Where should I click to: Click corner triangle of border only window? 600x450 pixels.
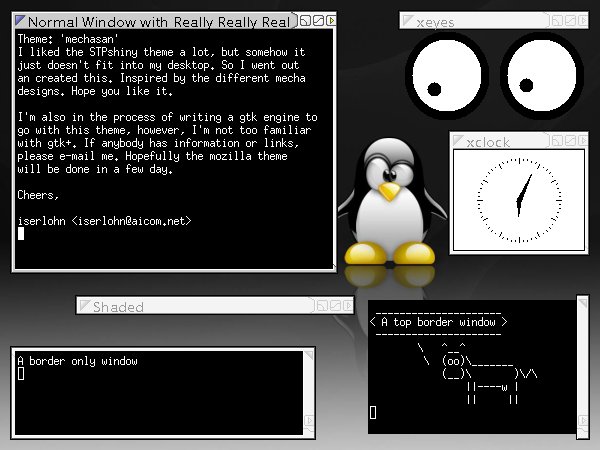click(x=308, y=355)
